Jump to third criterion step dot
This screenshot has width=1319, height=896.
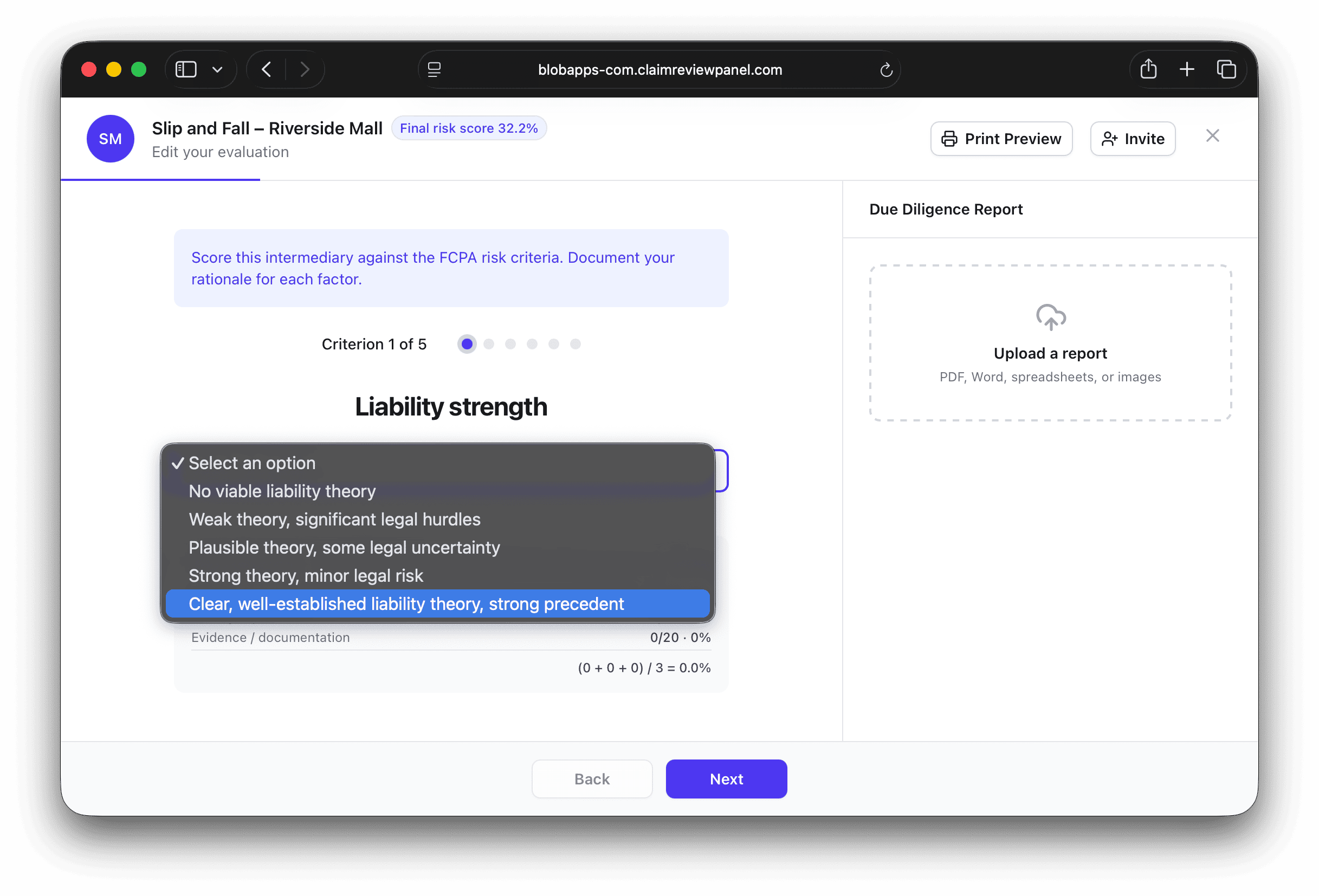pyautogui.click(x=510, y=344)
